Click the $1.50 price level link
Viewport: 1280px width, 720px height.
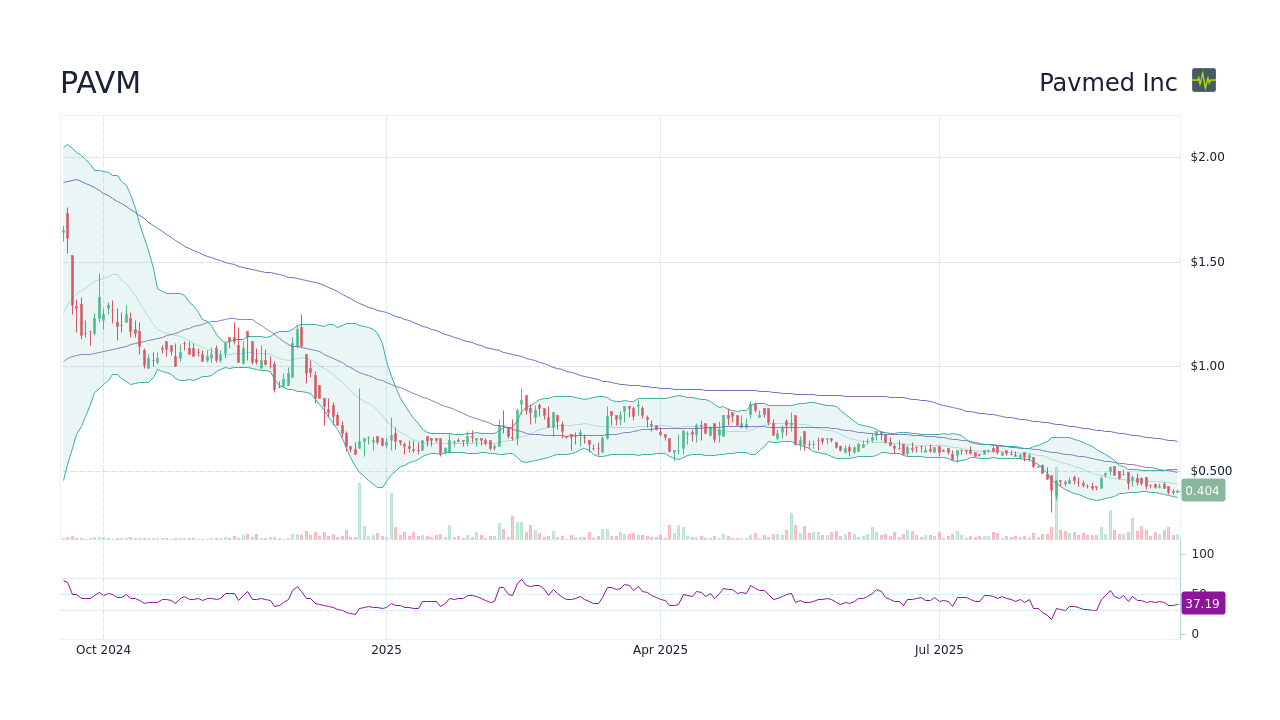(x=1209, y=261)
